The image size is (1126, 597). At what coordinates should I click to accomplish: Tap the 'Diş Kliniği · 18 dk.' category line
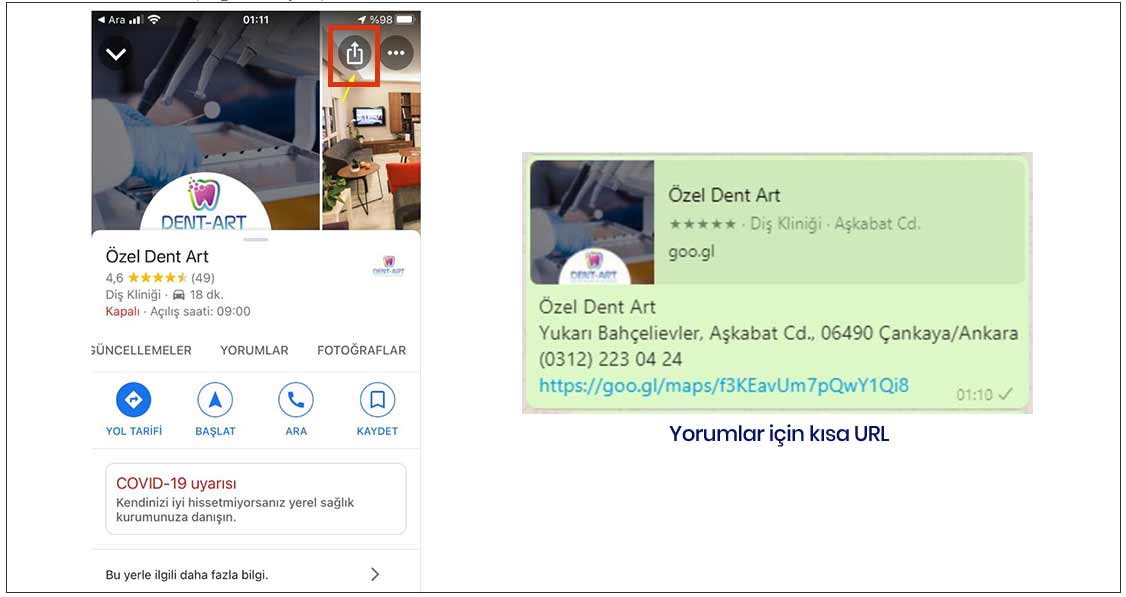coord(164,295)
